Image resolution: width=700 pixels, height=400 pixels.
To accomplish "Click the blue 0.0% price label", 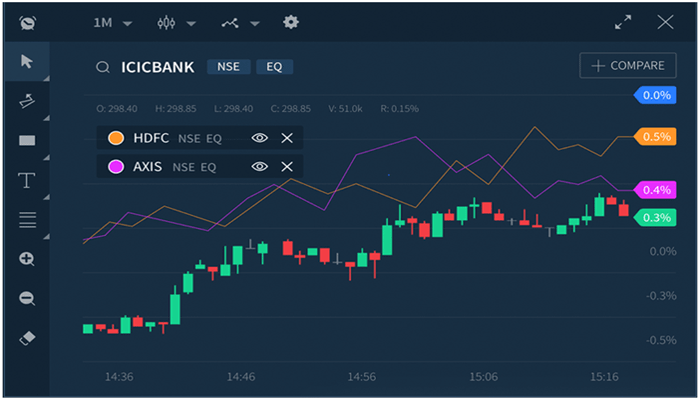I will pyautogui.click(x=655, y=95).
